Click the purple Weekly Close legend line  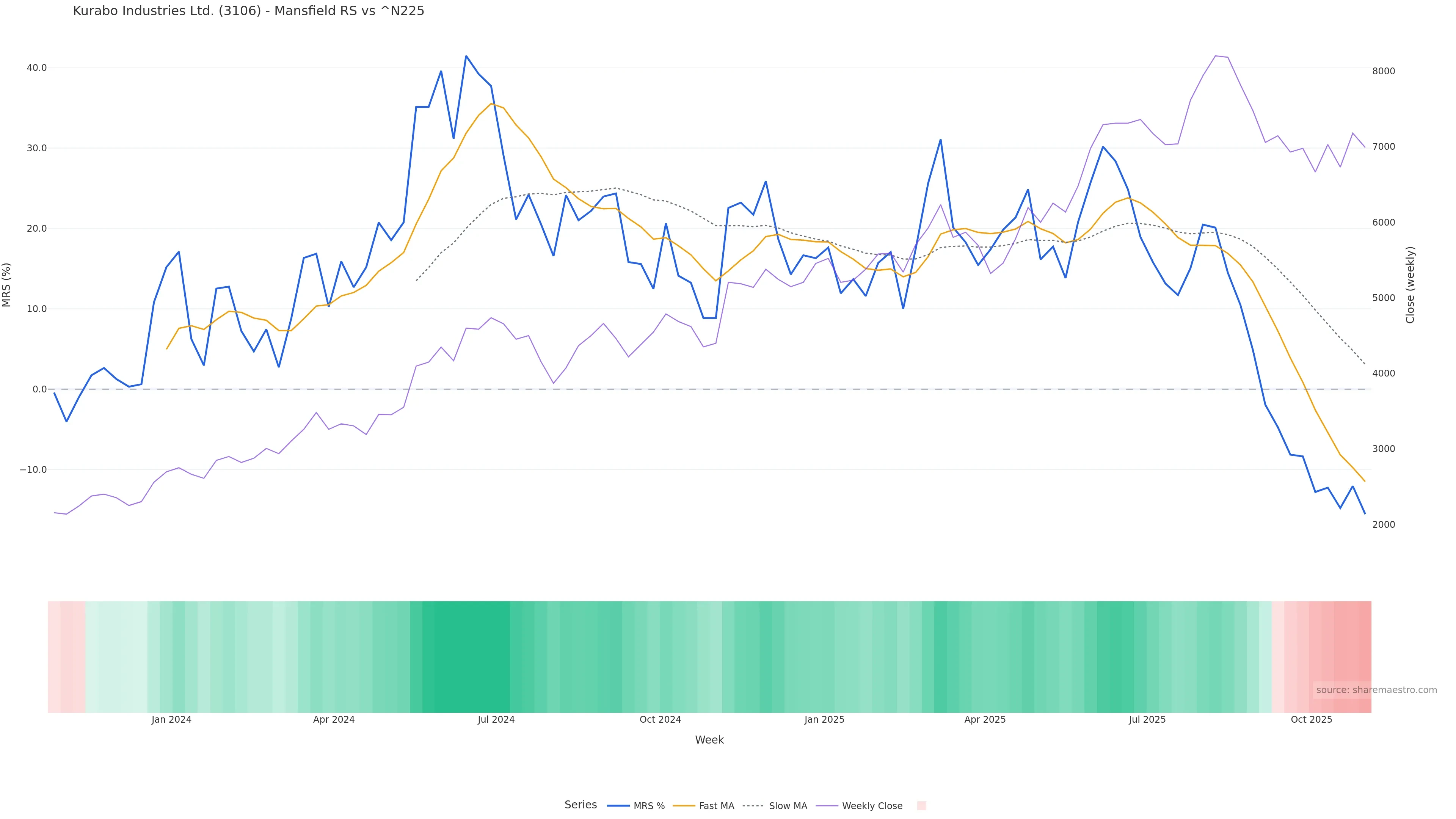pos(827,806)
